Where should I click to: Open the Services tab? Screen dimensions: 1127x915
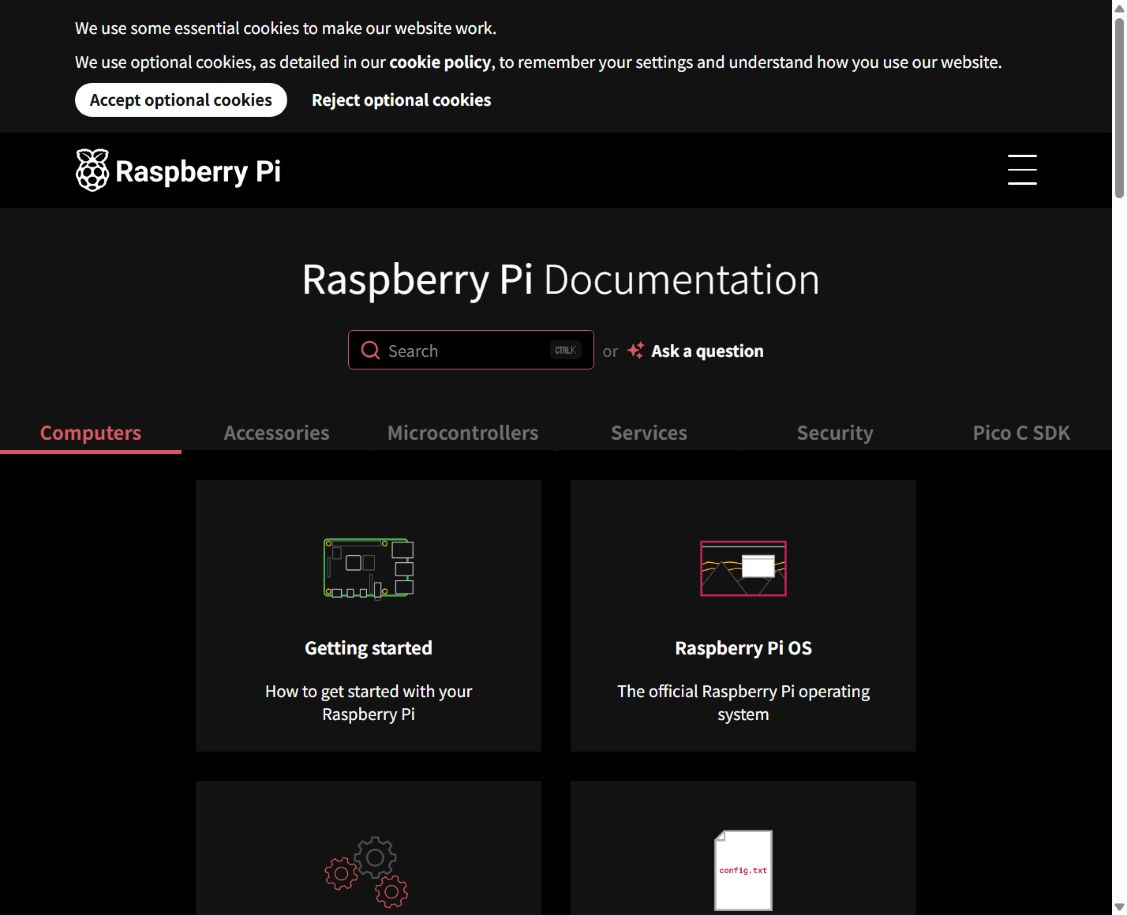pos(649,433)
